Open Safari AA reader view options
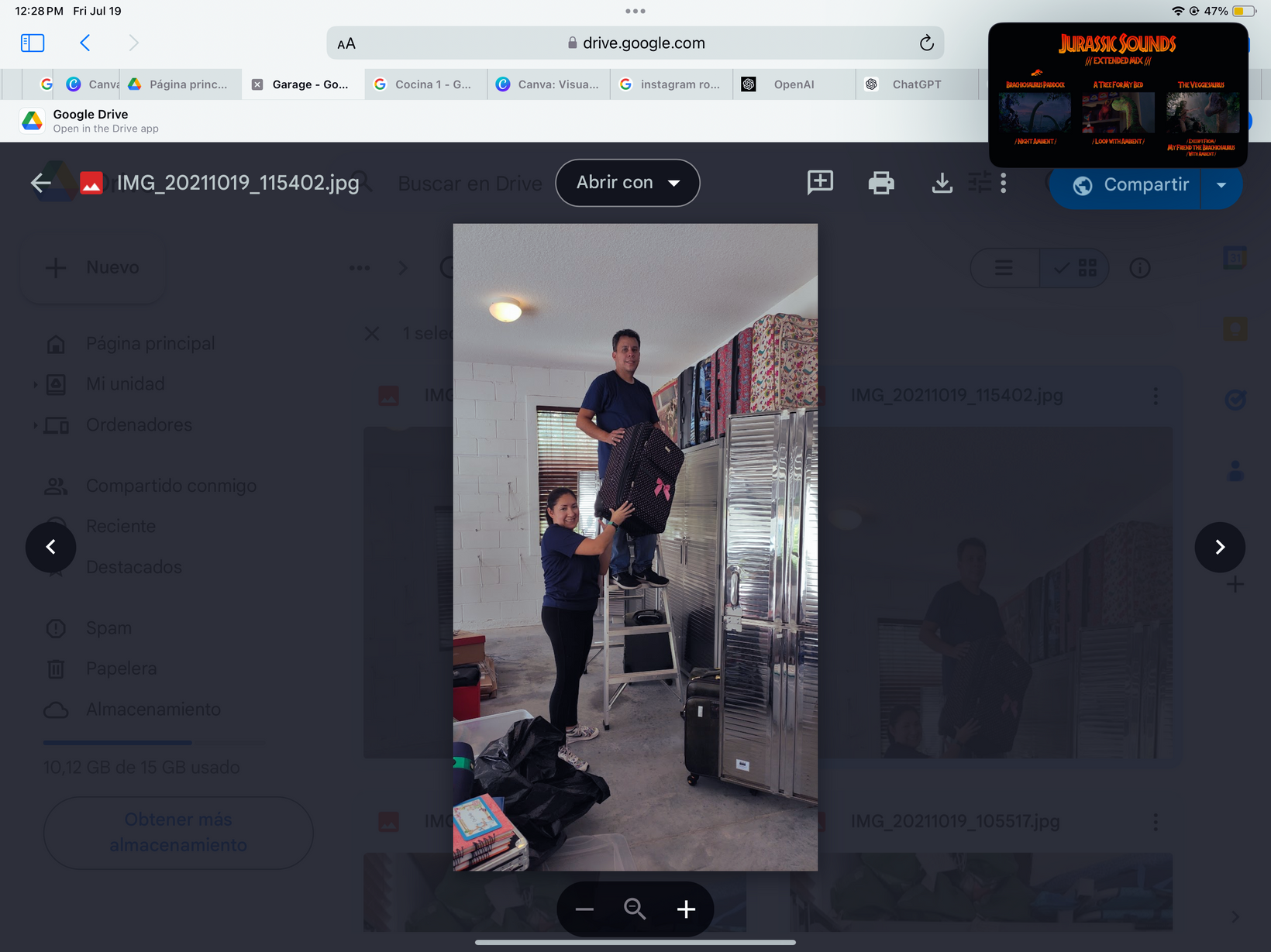The height and width of the screenshot is (952, 1271). click(x=346, y=44)
